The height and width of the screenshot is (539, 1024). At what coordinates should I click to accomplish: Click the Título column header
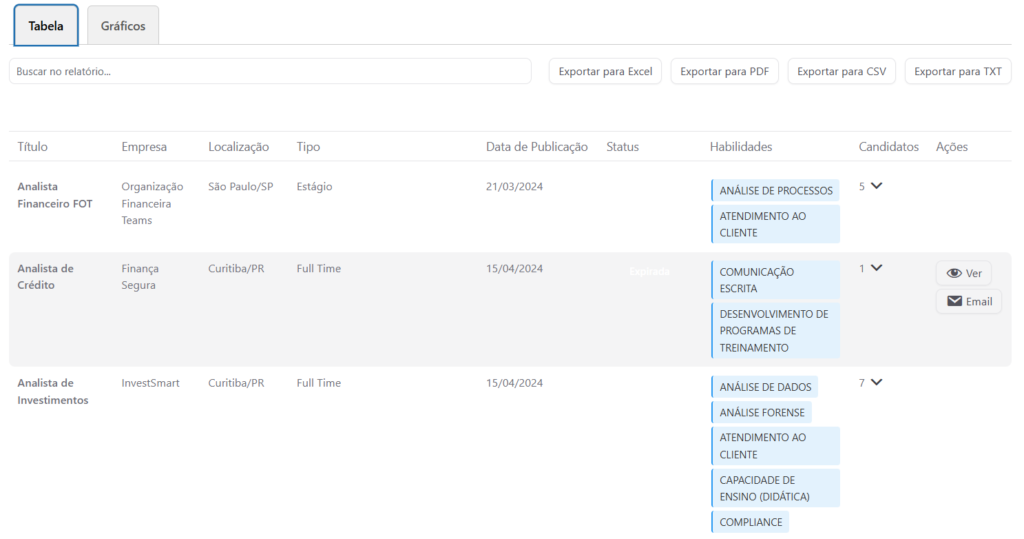32,147
